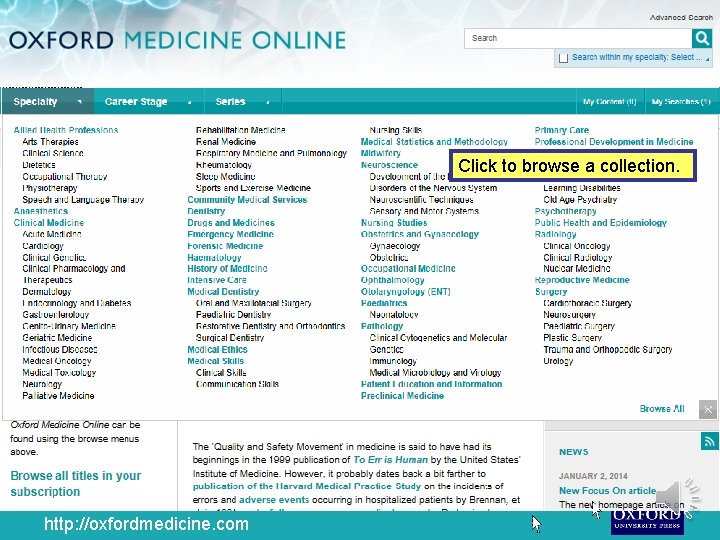Browse Forensic Medicine
Viewport: 720px width, 540px height.
(x=225, y=246)
